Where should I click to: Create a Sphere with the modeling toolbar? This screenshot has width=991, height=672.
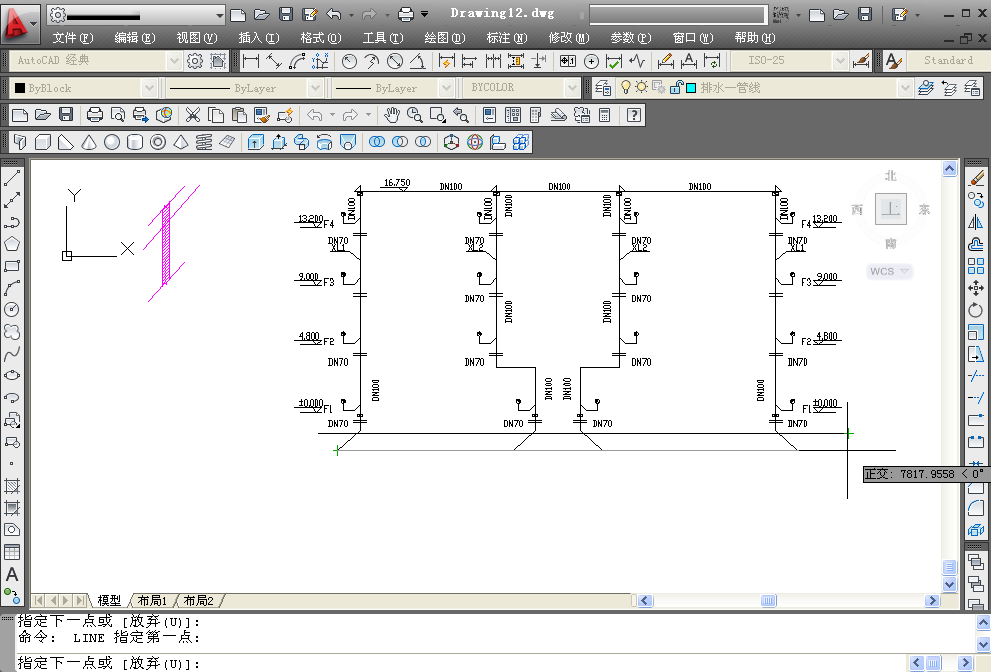(x=112, y=142)
